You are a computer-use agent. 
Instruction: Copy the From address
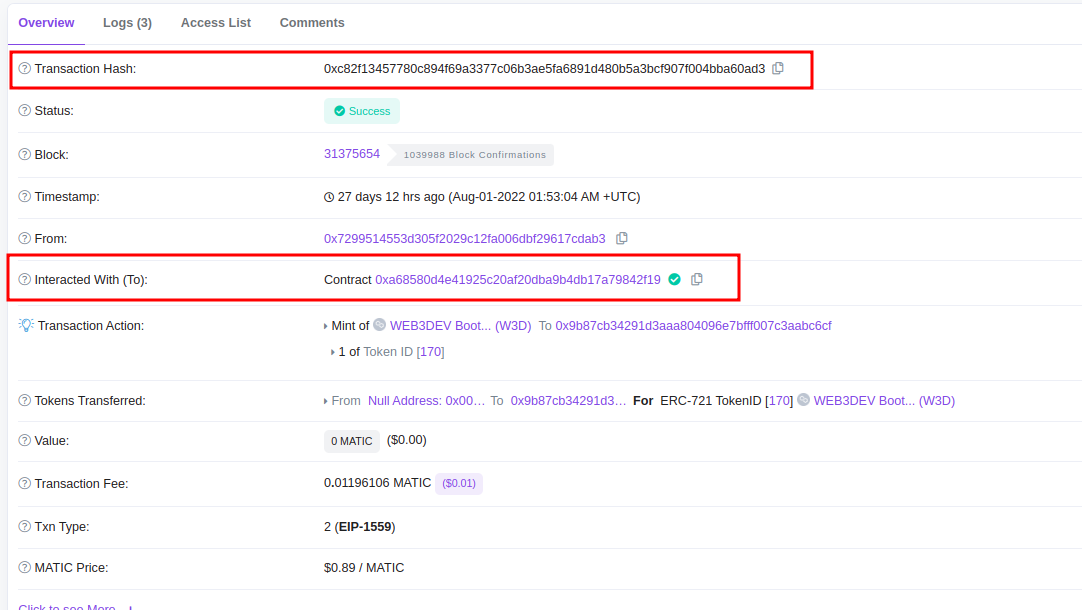[x=622, y=238]
